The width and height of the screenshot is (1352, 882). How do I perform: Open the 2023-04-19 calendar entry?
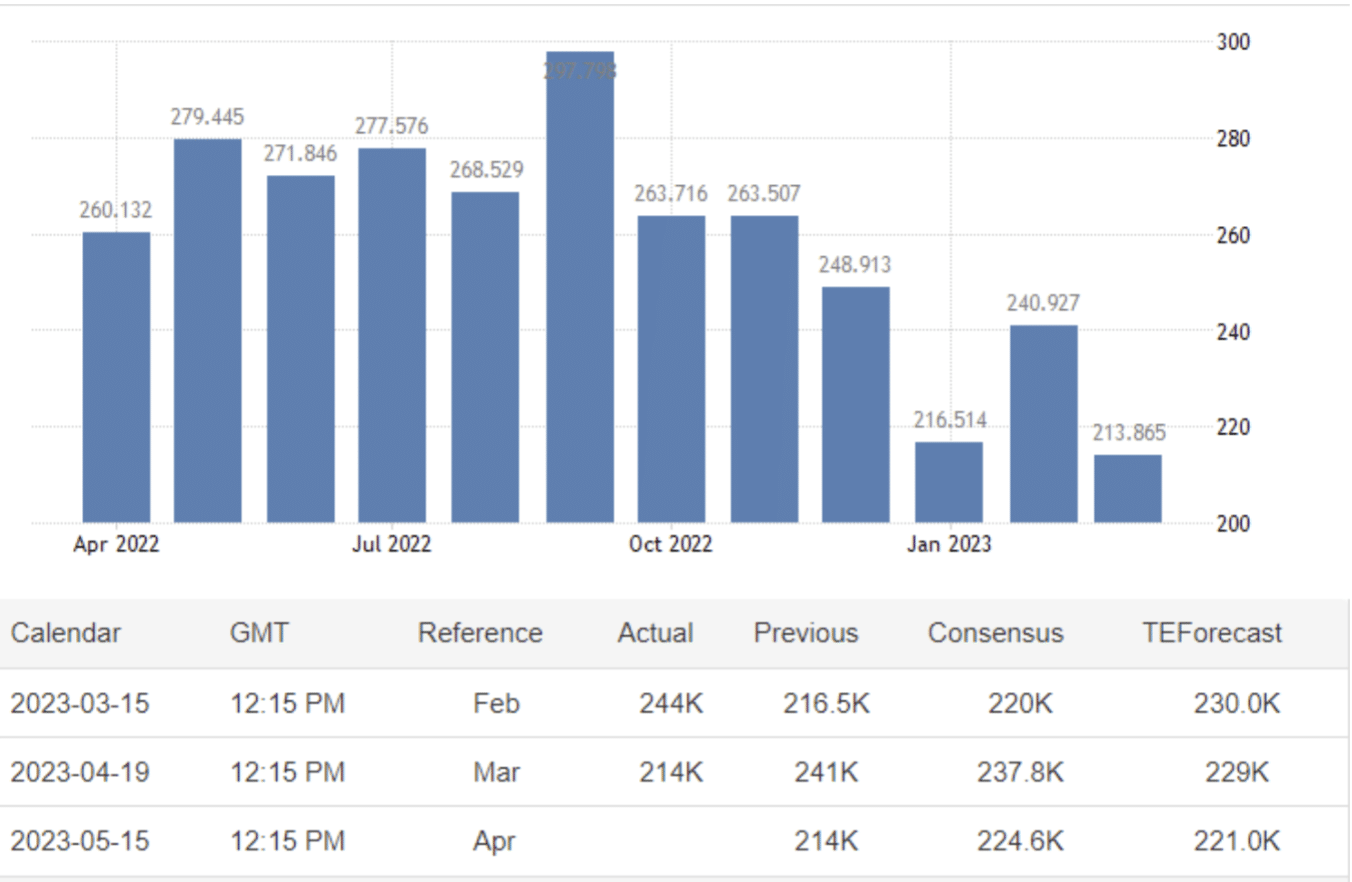(x=80, y=772)
